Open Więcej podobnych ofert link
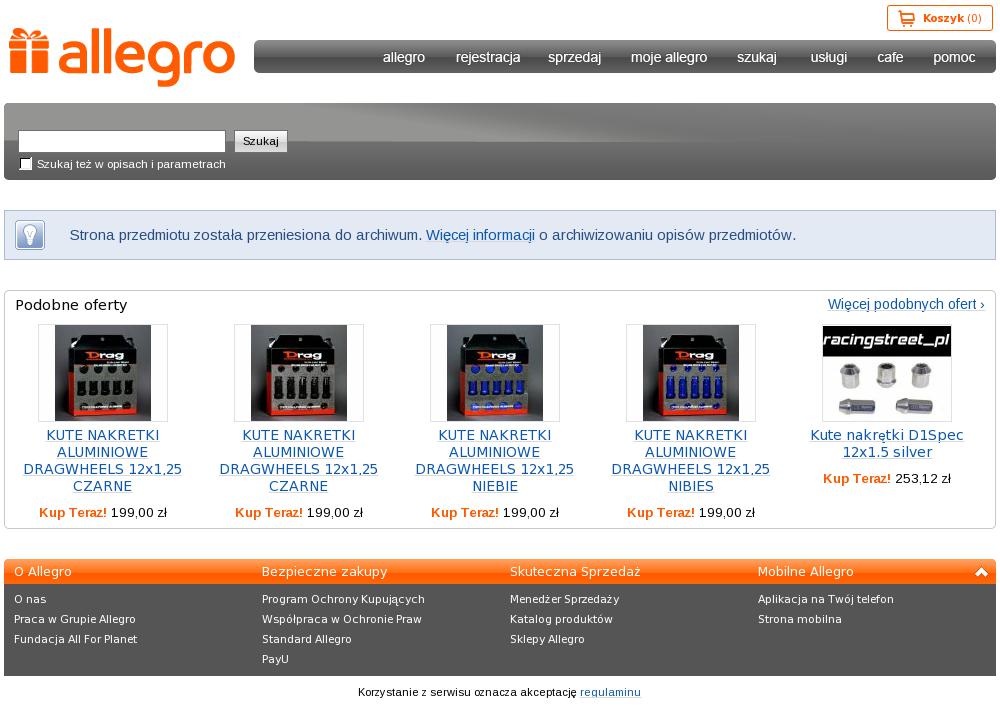Viewport: 1000px width, 712px height. [x=906, y=304]
